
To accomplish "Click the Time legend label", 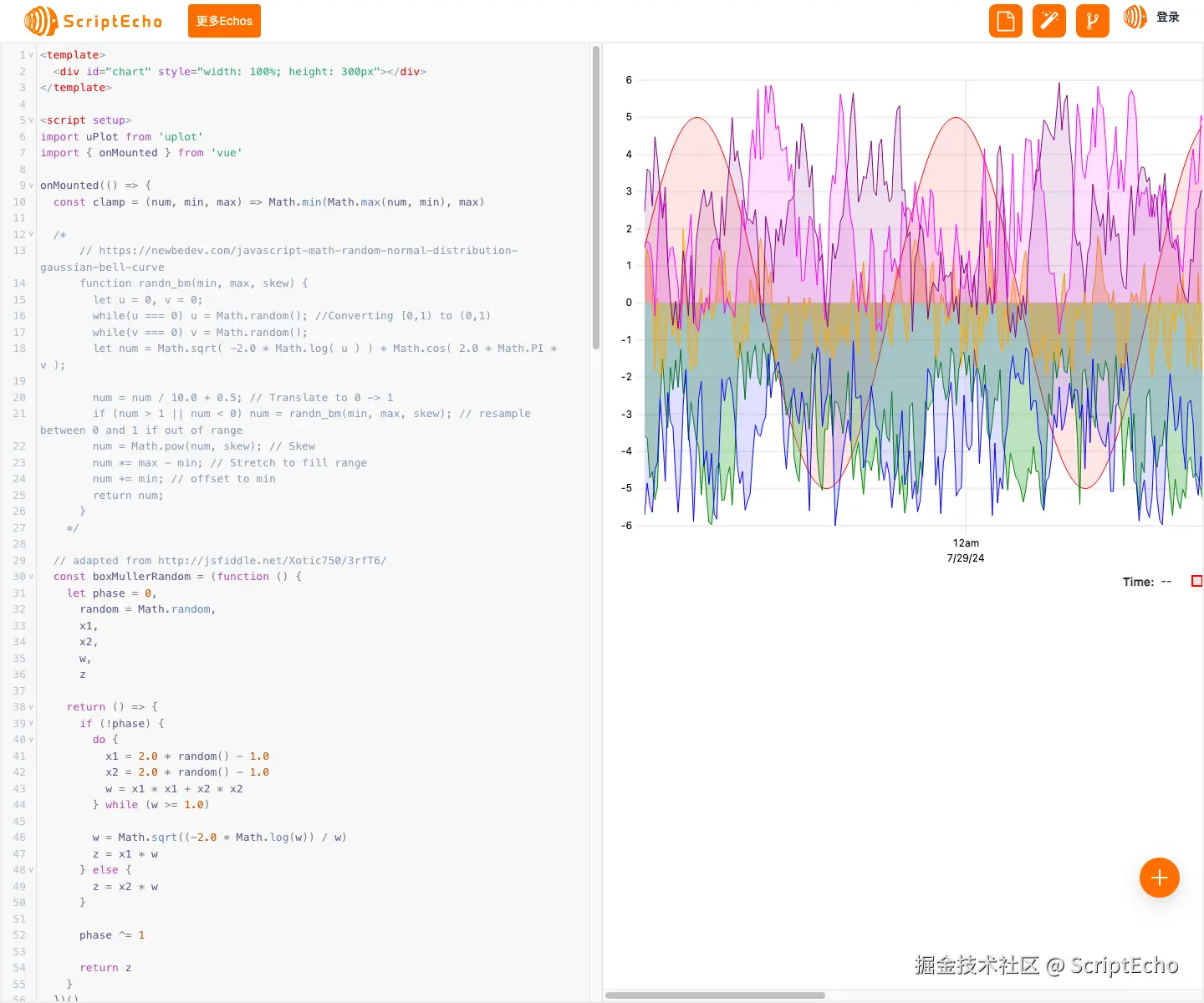I will click(1138, 582).
